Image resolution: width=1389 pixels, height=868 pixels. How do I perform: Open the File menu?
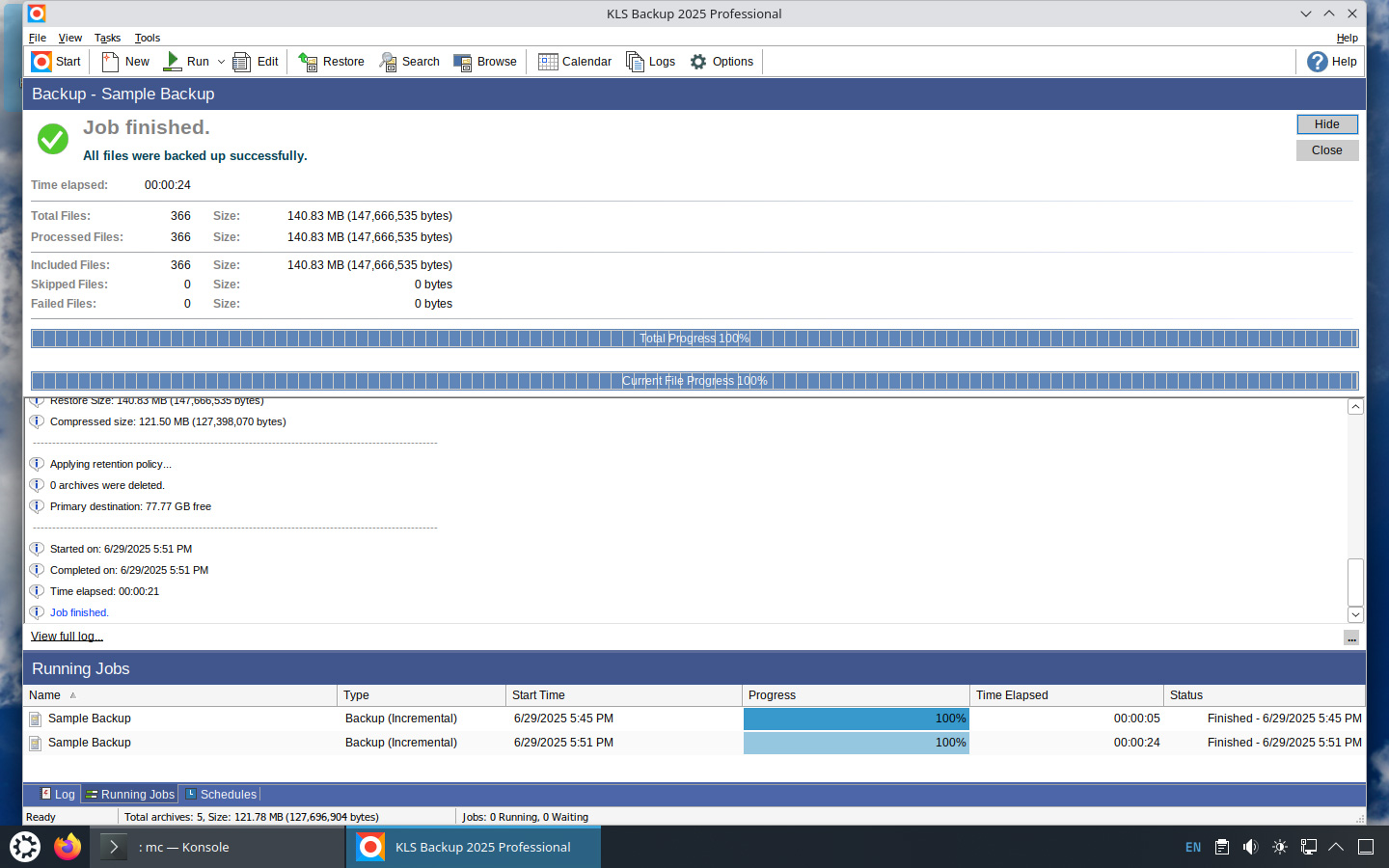click(x=37, y=38)
